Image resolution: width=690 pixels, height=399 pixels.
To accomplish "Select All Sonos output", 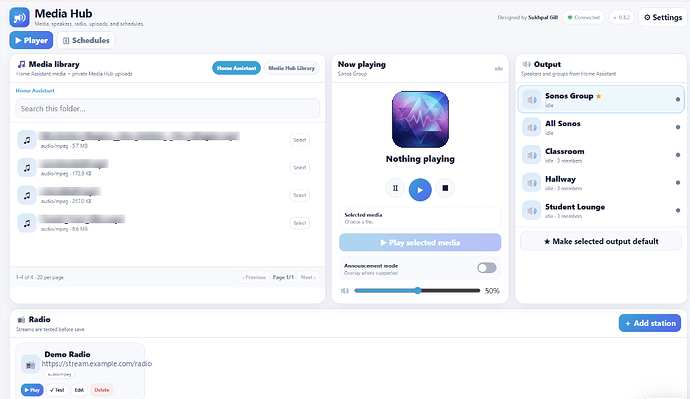I will 601,127.
